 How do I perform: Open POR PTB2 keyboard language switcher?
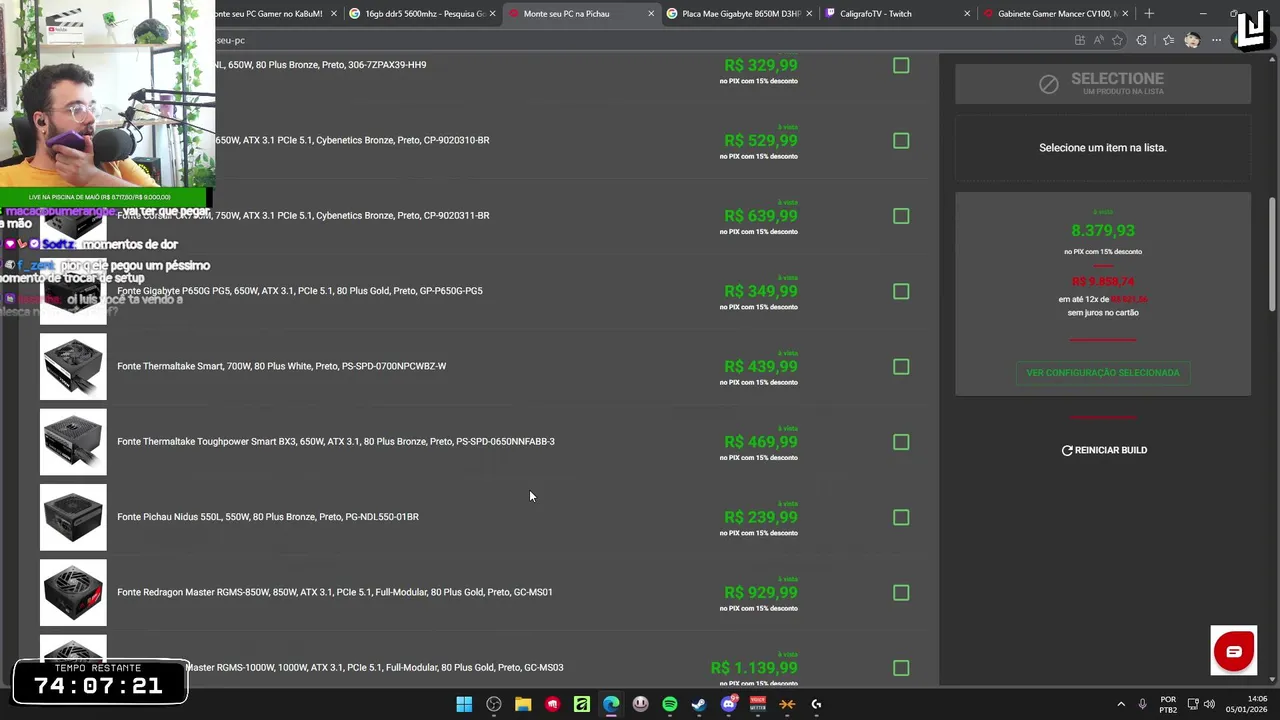click(1168, 704)
